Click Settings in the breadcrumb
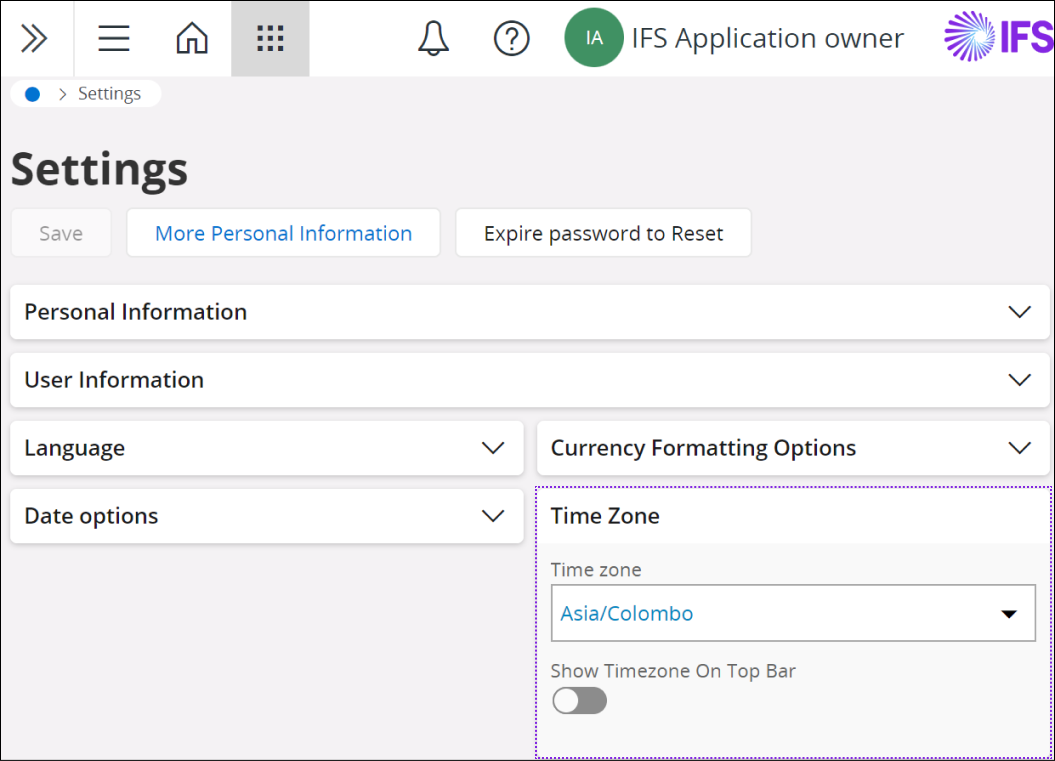The height and width of the screenshot is (761, 1055). coord(109,93)
